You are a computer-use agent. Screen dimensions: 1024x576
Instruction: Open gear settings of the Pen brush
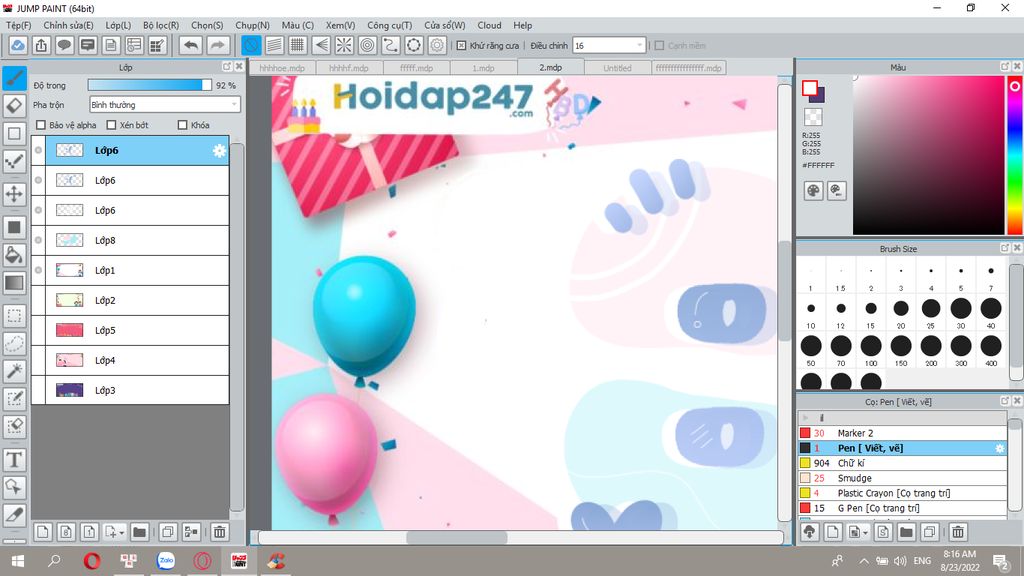pyautogui.click(x=999, y=448)
